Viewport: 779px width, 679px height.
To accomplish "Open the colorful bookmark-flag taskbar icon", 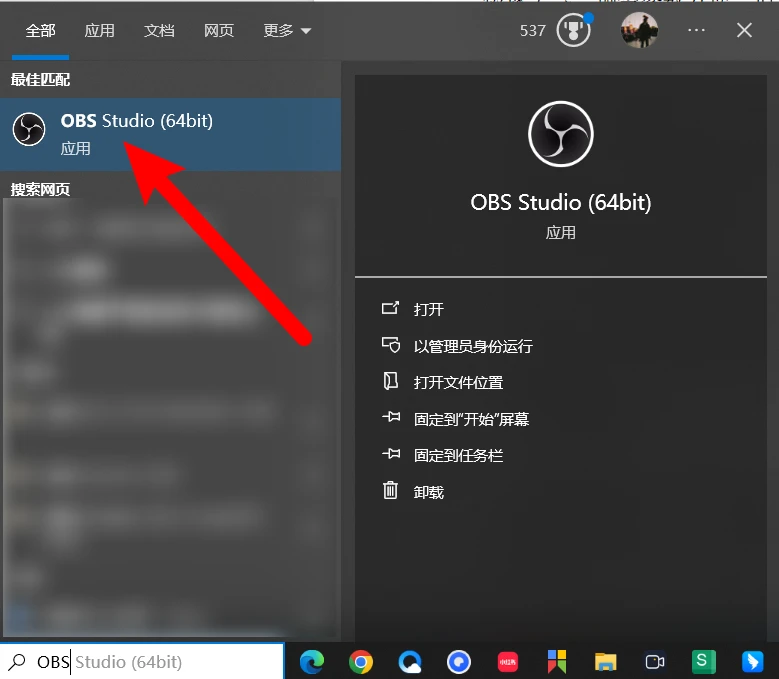I will pyautogui.click(x=557, y=662).
